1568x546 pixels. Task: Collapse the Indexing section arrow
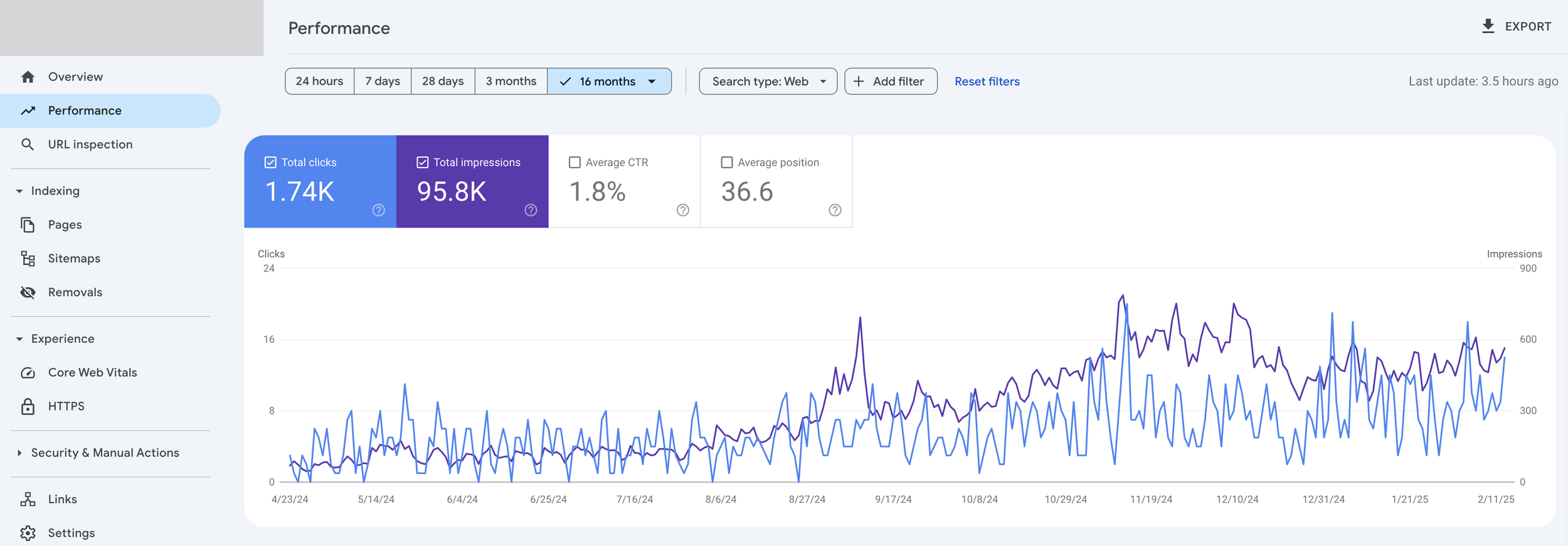pyautogui.click(x=19, y=191)
